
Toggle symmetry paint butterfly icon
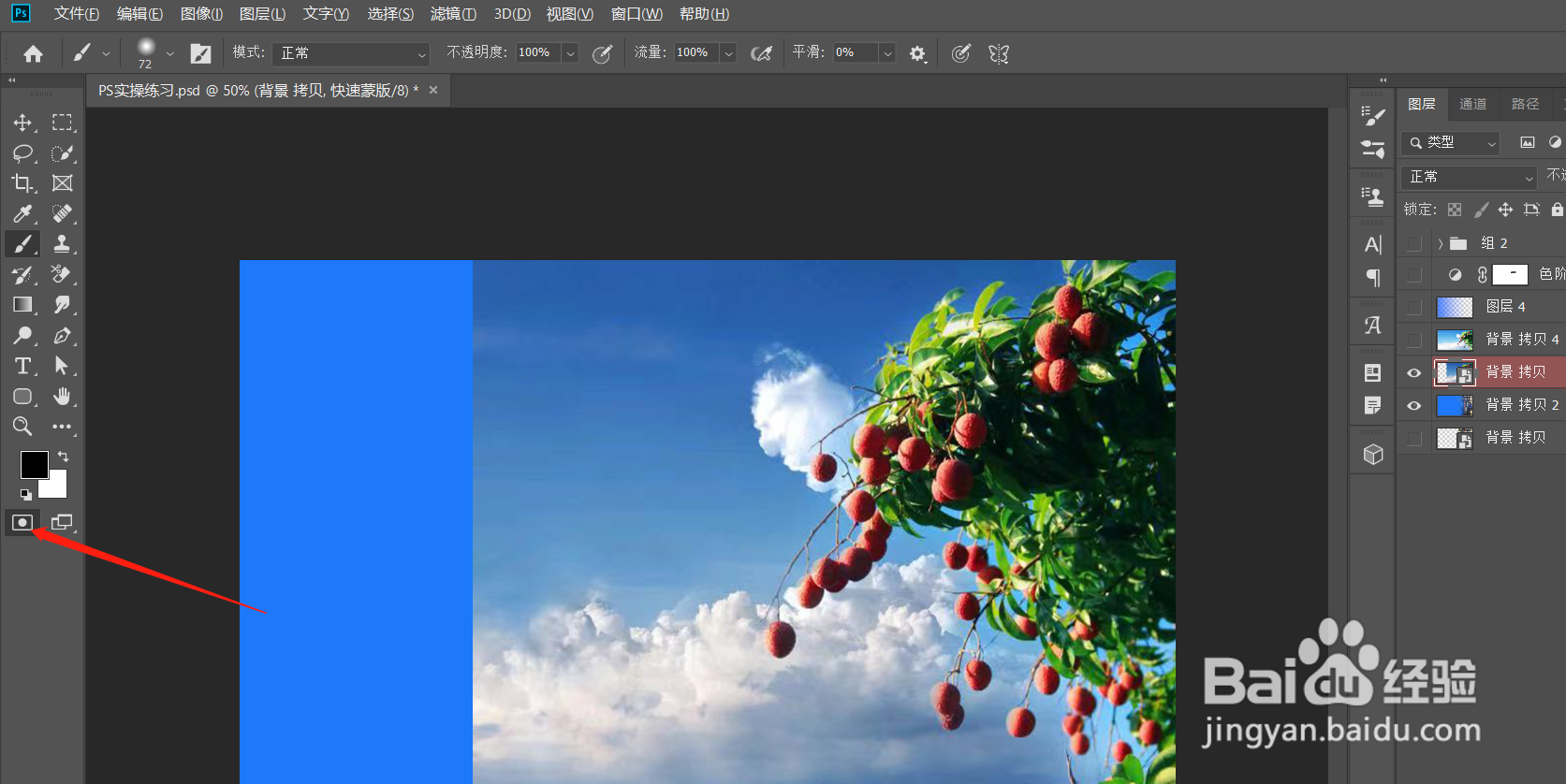(x=999, y=53)
